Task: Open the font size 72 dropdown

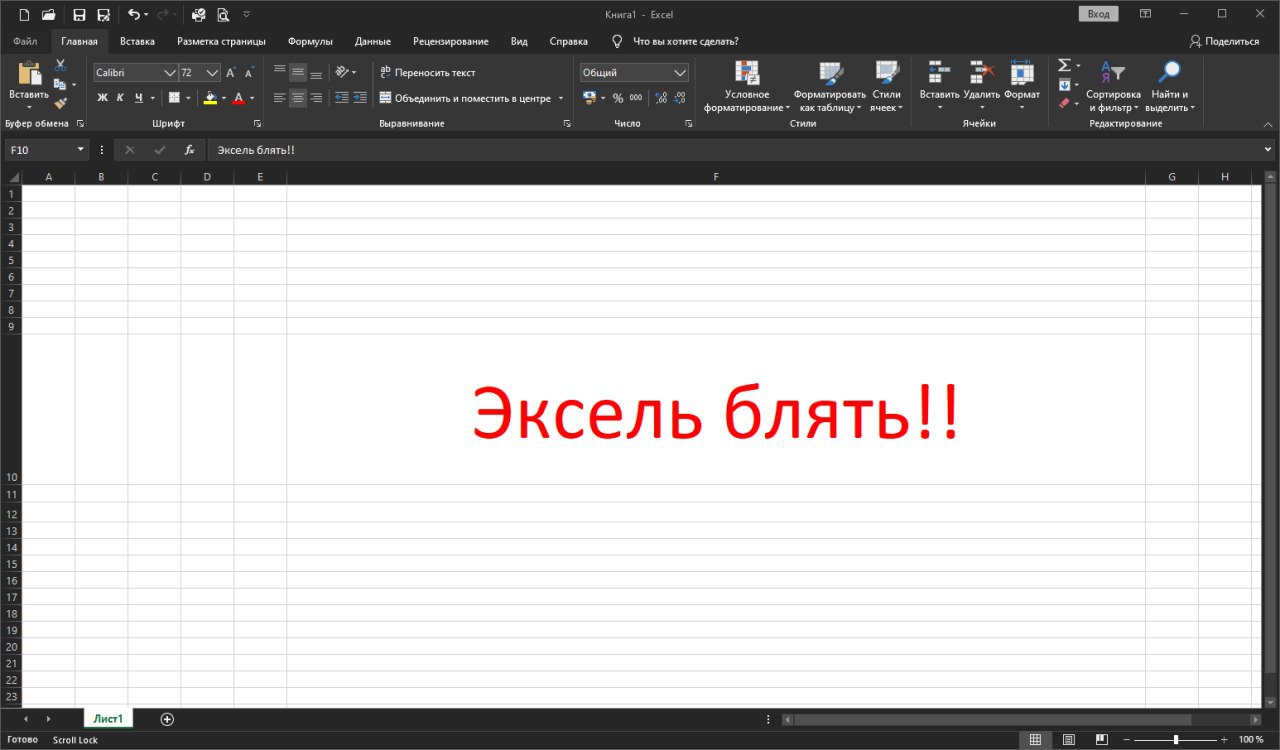Action: 212,73
